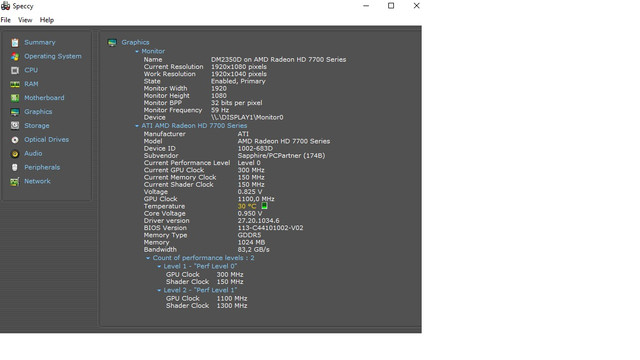
Task: Select monitor name DM2350D on AMD Radeon value
Action: tap(278, 60)
